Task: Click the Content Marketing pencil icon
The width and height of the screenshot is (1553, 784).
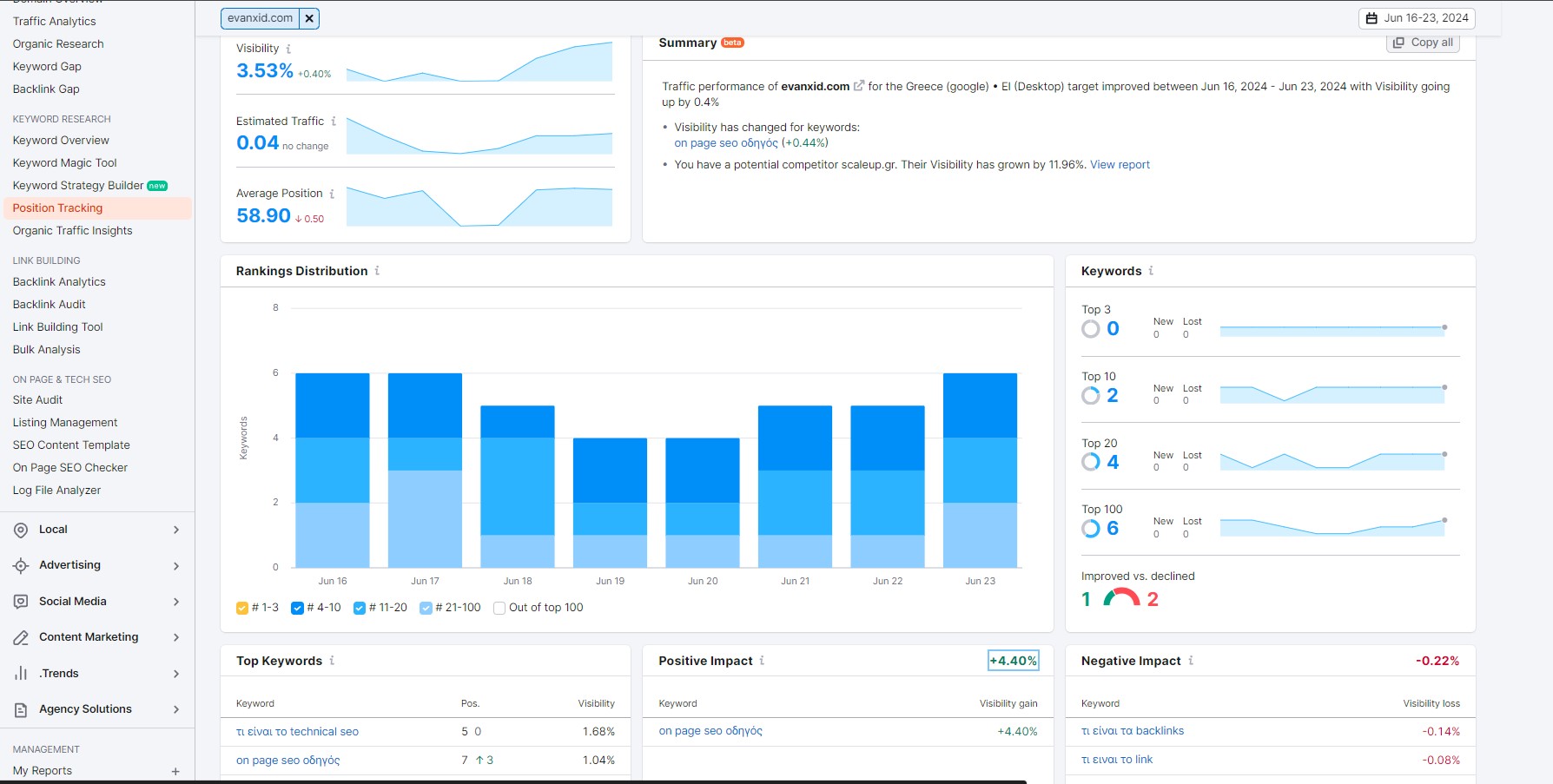Action: pyautogui.click(x=21, y=638)
